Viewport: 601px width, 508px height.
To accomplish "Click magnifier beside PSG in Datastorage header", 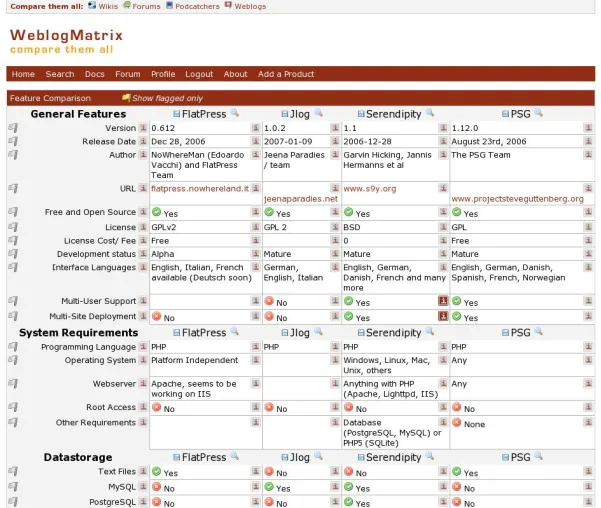I will 539,456.
